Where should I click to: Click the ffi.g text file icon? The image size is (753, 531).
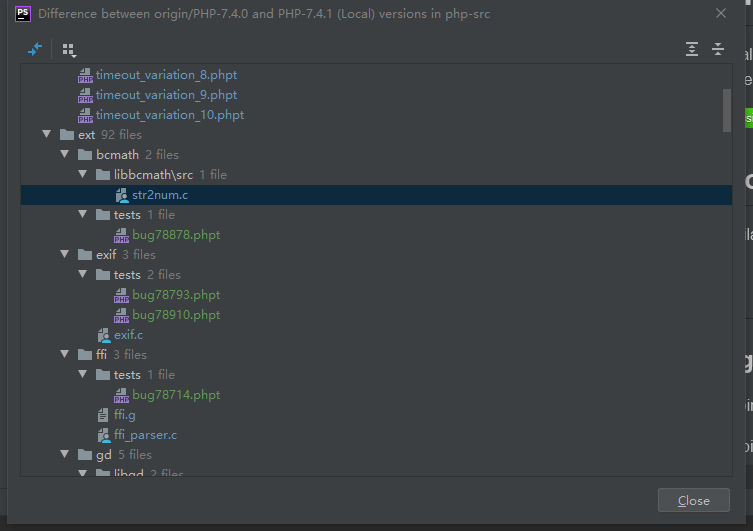[103, 415]
